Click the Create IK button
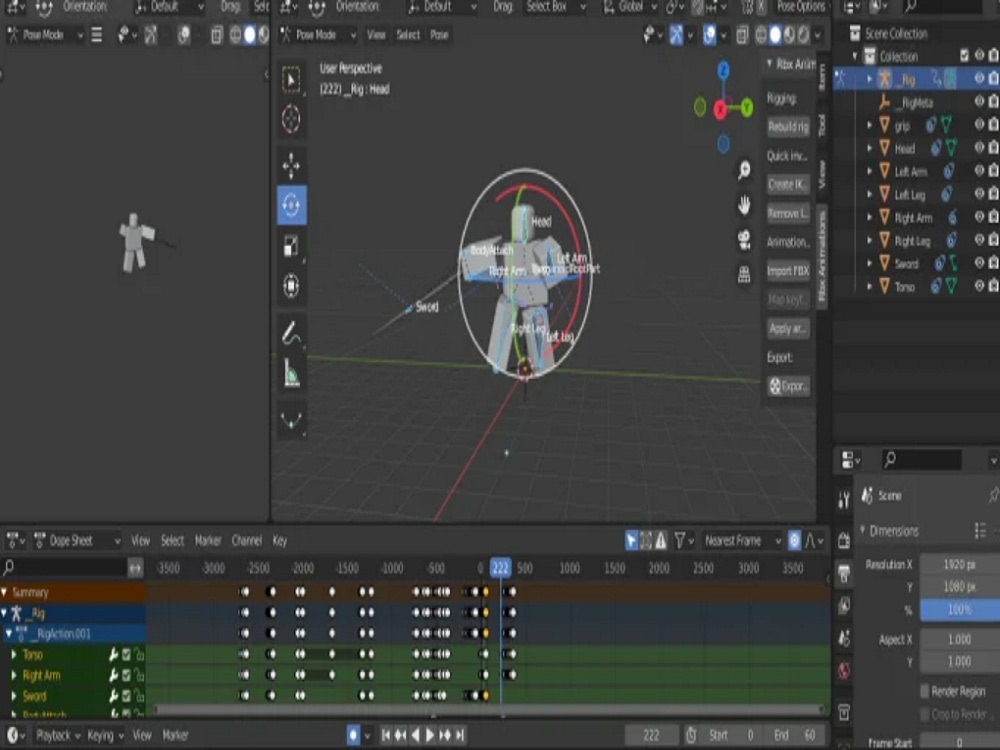The width and height of the screenshot is (1000, 750). click(x=788, y=184)
